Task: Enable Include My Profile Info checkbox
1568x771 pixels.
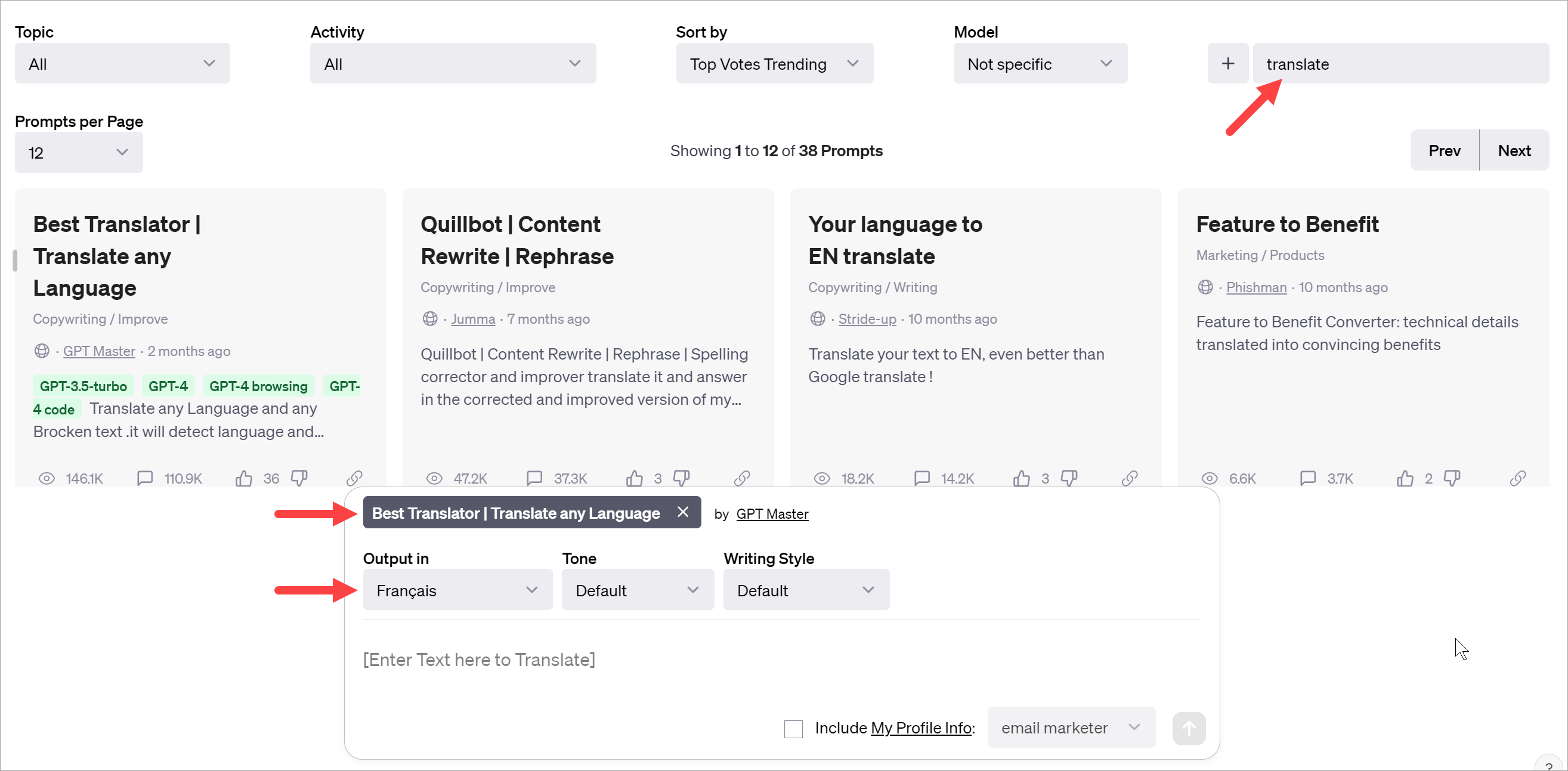Action: coord(793,729)
